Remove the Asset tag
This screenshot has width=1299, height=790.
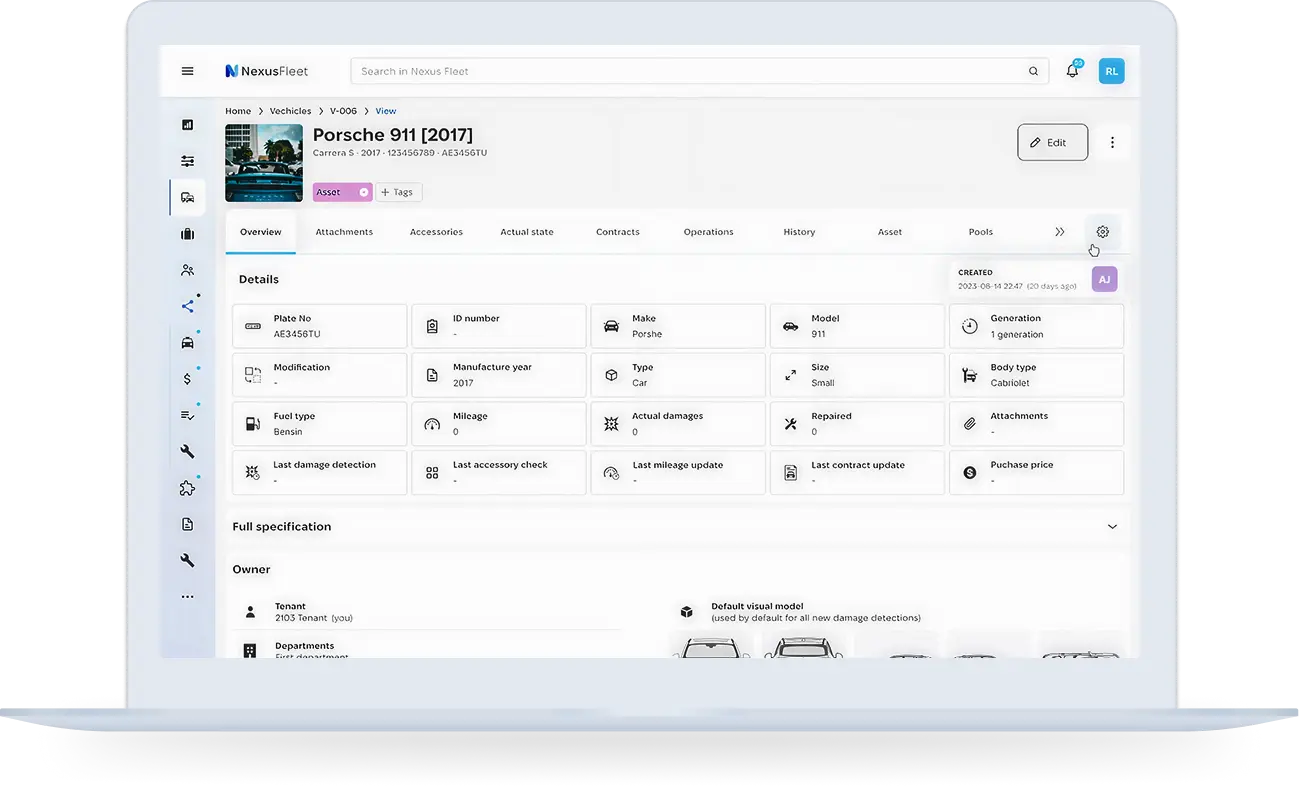pos(364,192)
